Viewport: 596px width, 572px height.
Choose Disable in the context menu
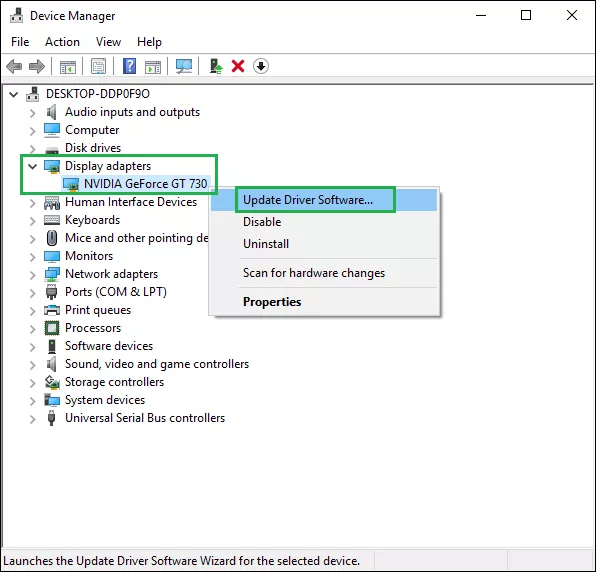coord(324,222)
